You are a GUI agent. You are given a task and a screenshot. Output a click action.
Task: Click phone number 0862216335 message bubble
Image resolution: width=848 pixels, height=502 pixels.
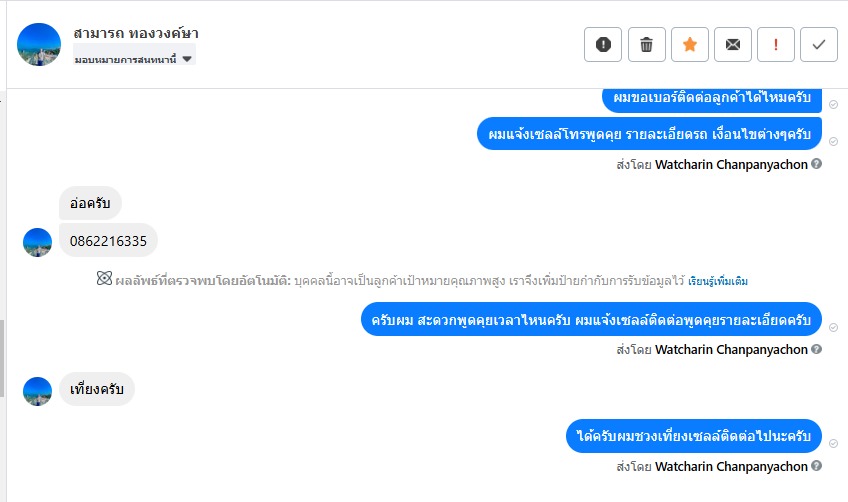(x=108, y=241)
